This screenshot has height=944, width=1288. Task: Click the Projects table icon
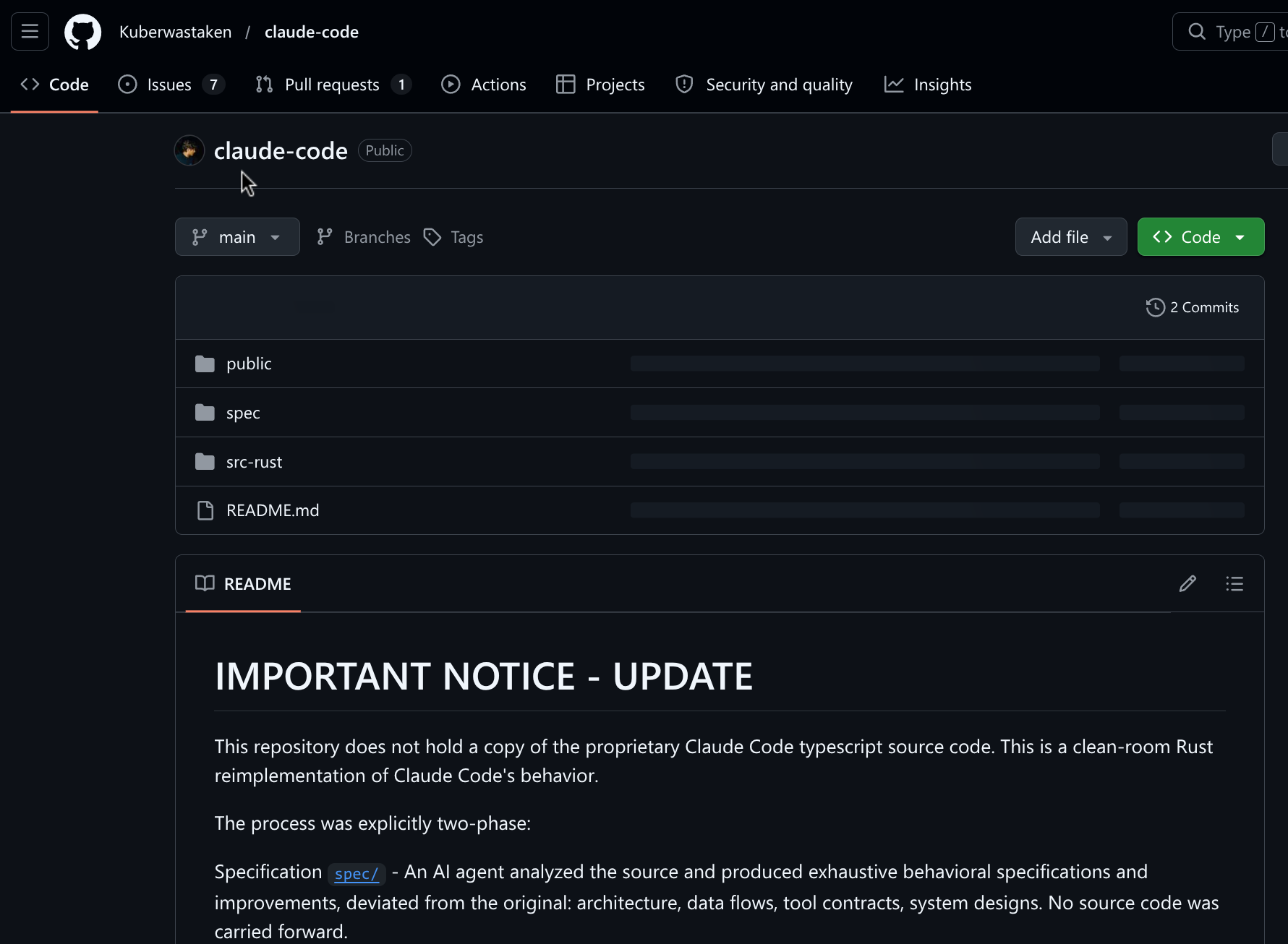566,85
